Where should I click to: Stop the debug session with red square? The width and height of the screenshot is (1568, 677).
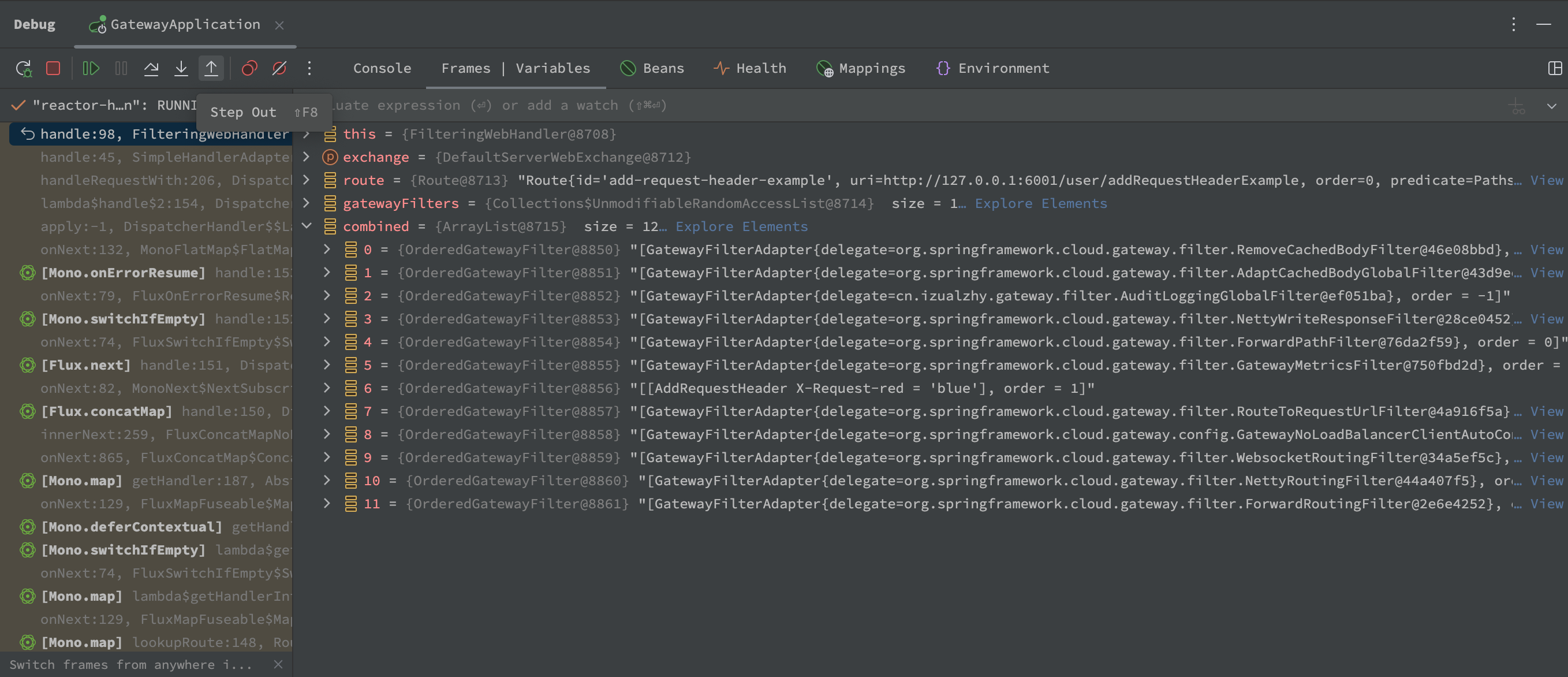pyautogui.click(x=53, y=68)
